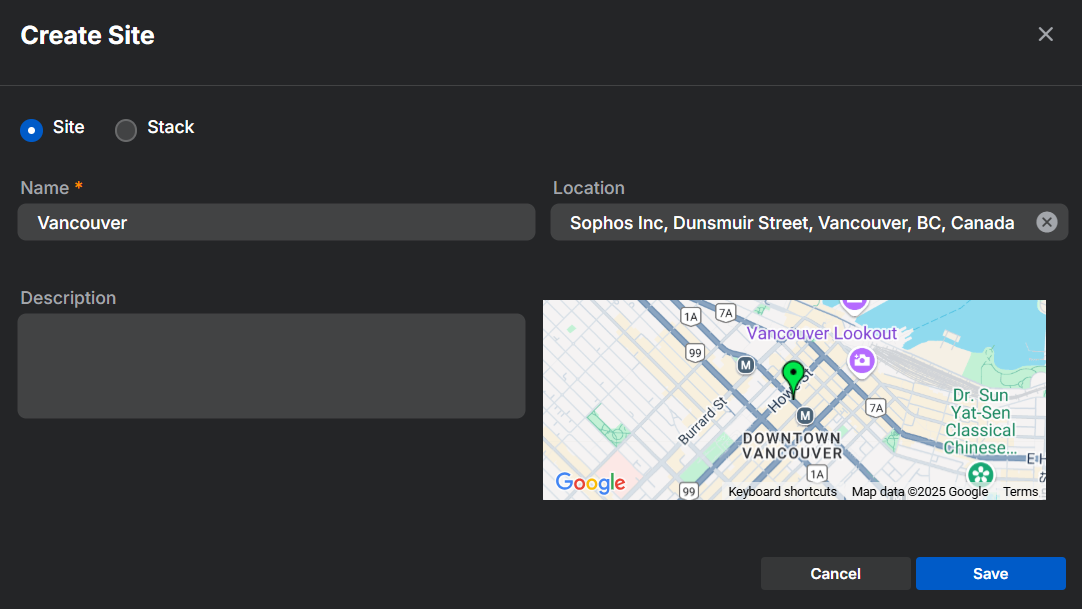Click the metro station icon near Howe St
The width and height of the screenshot is (1082, 609).
pos(745,366)
